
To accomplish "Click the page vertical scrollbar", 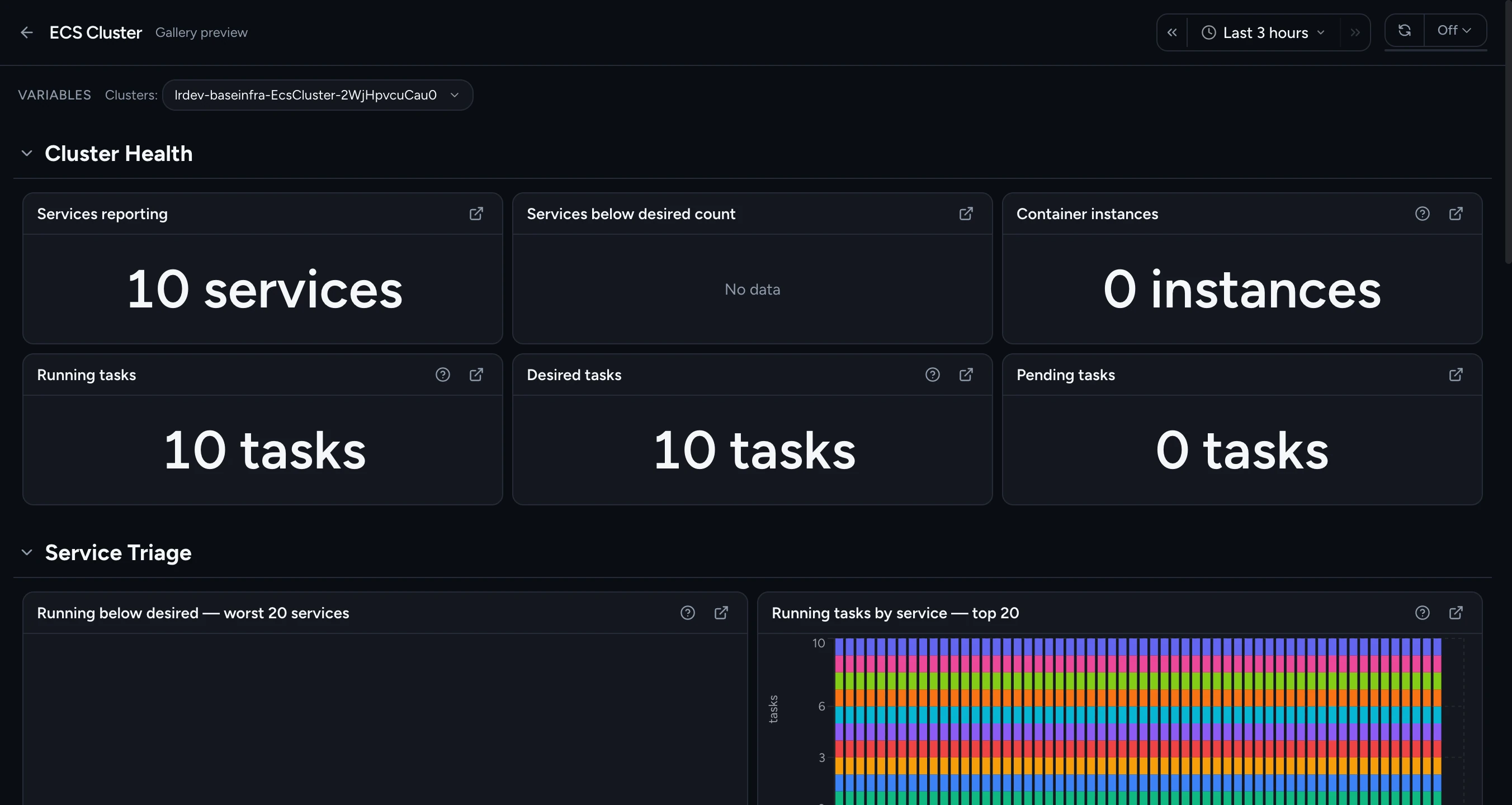I will point(1508,132).
